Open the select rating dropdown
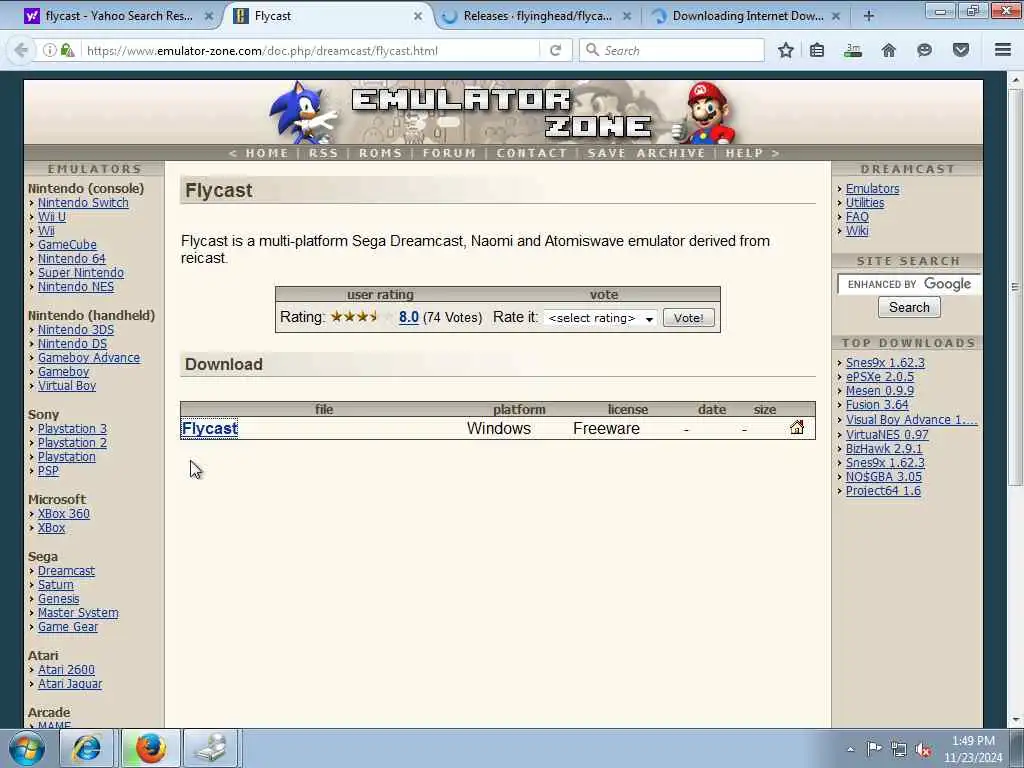The image size is (1024, 768). point(600,318)
